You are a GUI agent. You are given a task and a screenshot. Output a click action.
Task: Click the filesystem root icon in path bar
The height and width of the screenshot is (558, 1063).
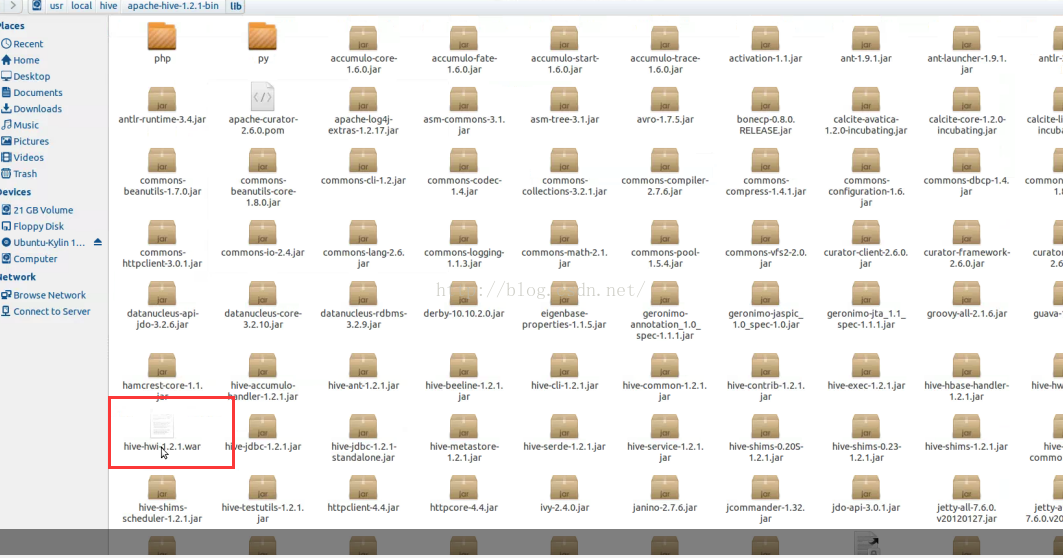pos(37,5)
